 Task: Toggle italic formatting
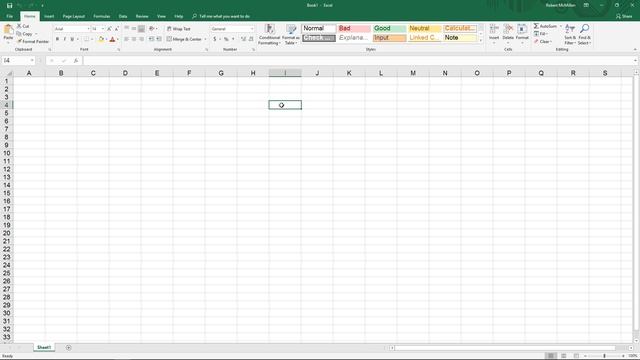64,39
